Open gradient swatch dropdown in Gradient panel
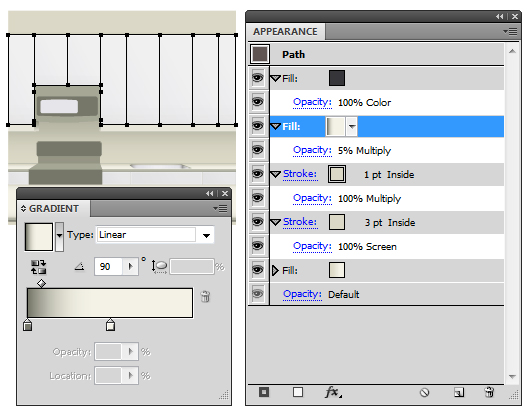 click(x=59, y=237)
